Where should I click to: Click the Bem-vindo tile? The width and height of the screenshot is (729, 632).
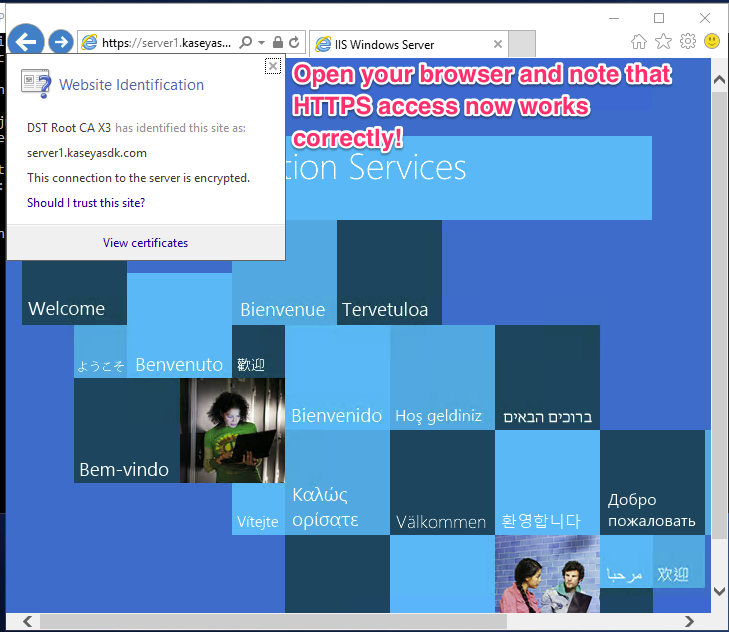pyautogui.click(x=127, y=430)
